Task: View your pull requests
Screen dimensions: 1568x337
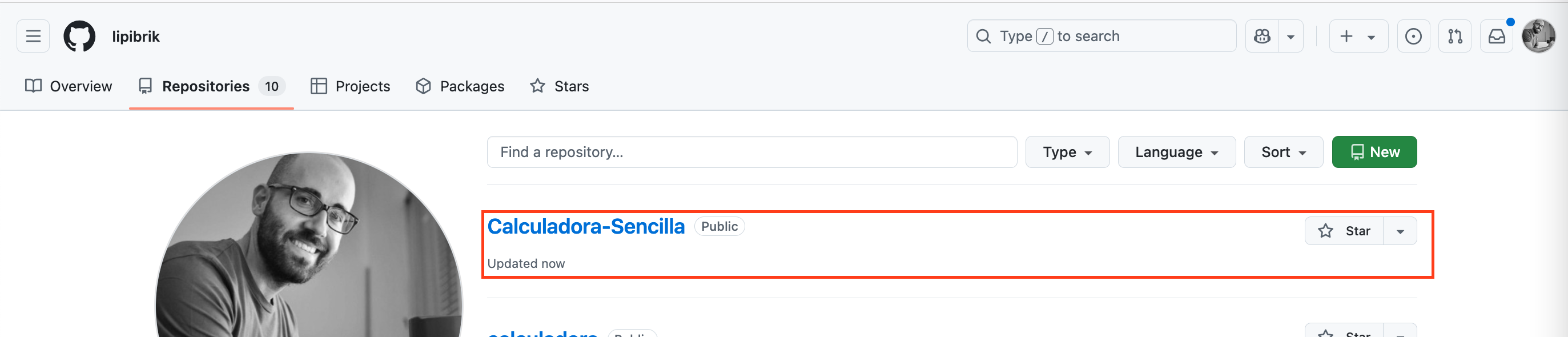Action: [x=1455, y=36]
